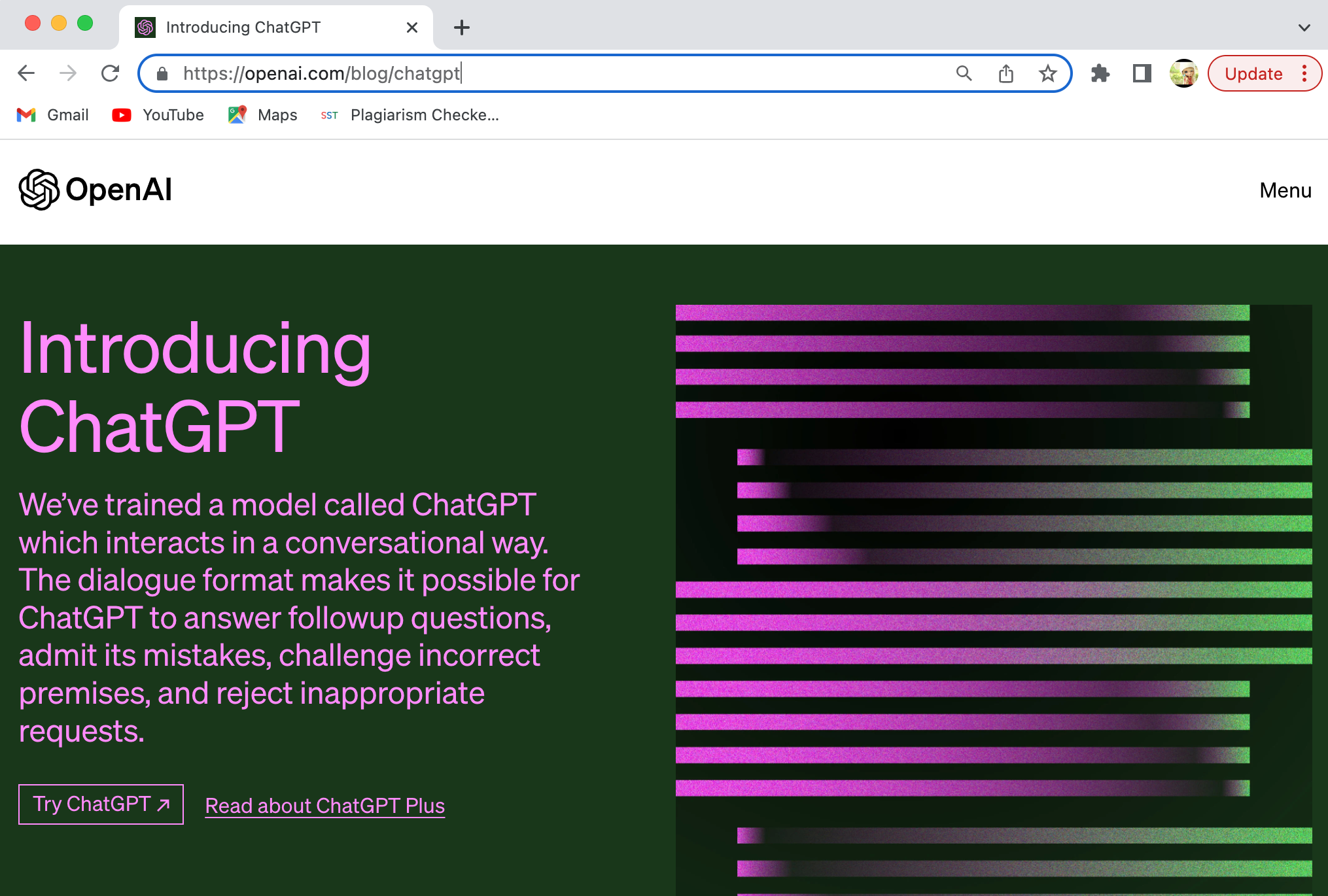Open the site Menu

(x=1285, y=190)
